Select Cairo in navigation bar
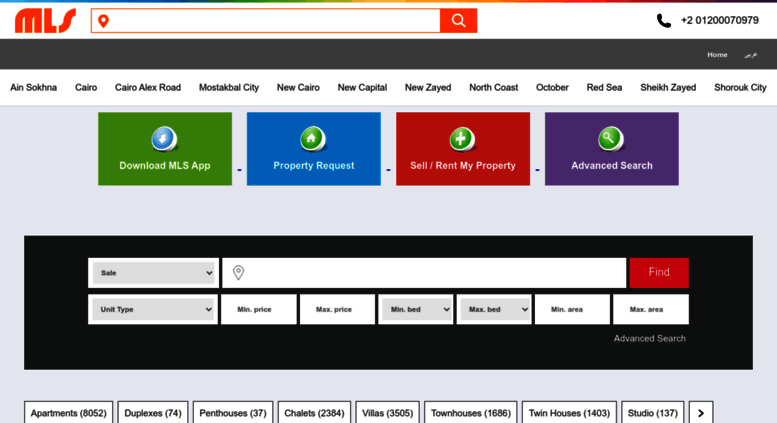Viewport: 777px width, 423px height. pyautogui.click(x=86, y=88)
